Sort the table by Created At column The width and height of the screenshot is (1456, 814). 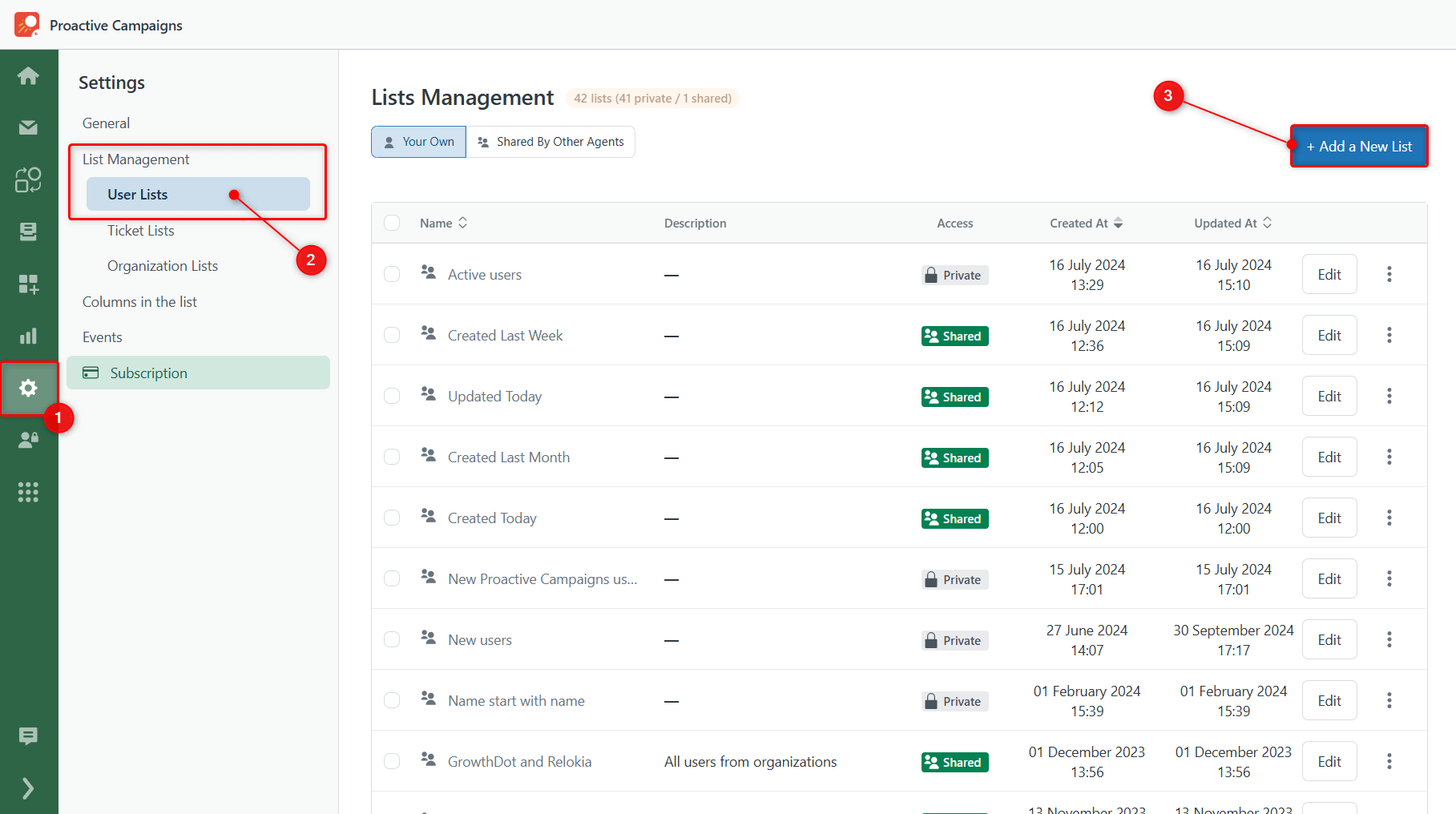point(1087,223)
